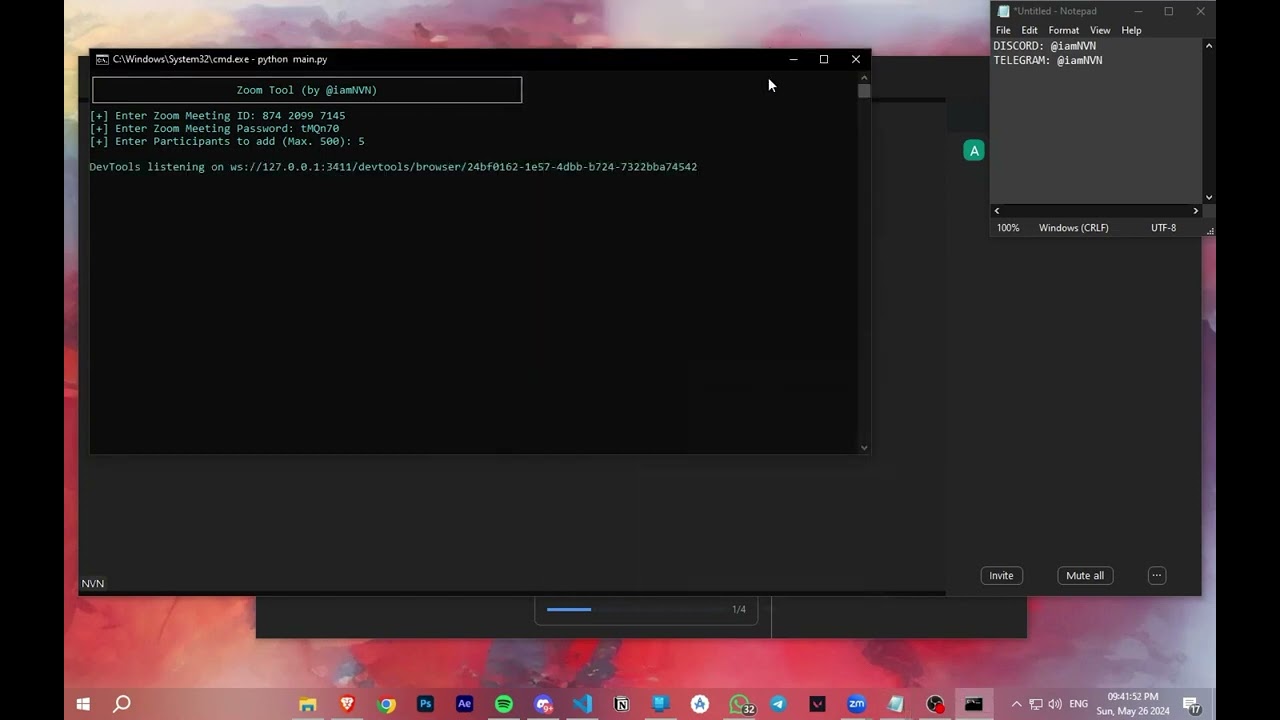Click the Zoom Meeting ID line in cmd

pyautogui.click(x=218, y=116)
